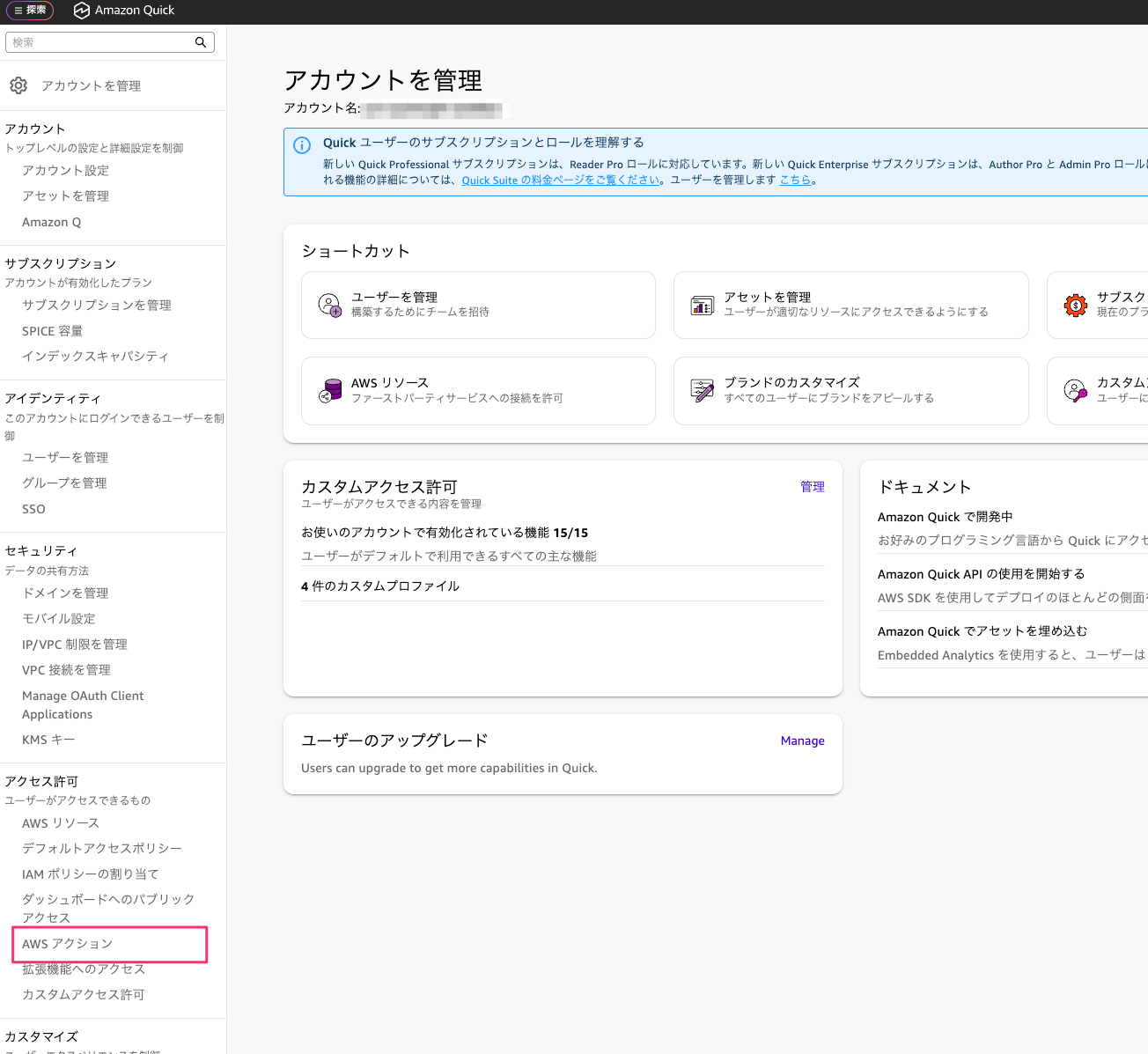Open IP/VPC 制限を管理 in sidebar
This screenshot has height=1054, width=1148.
[x=75, y=645]
